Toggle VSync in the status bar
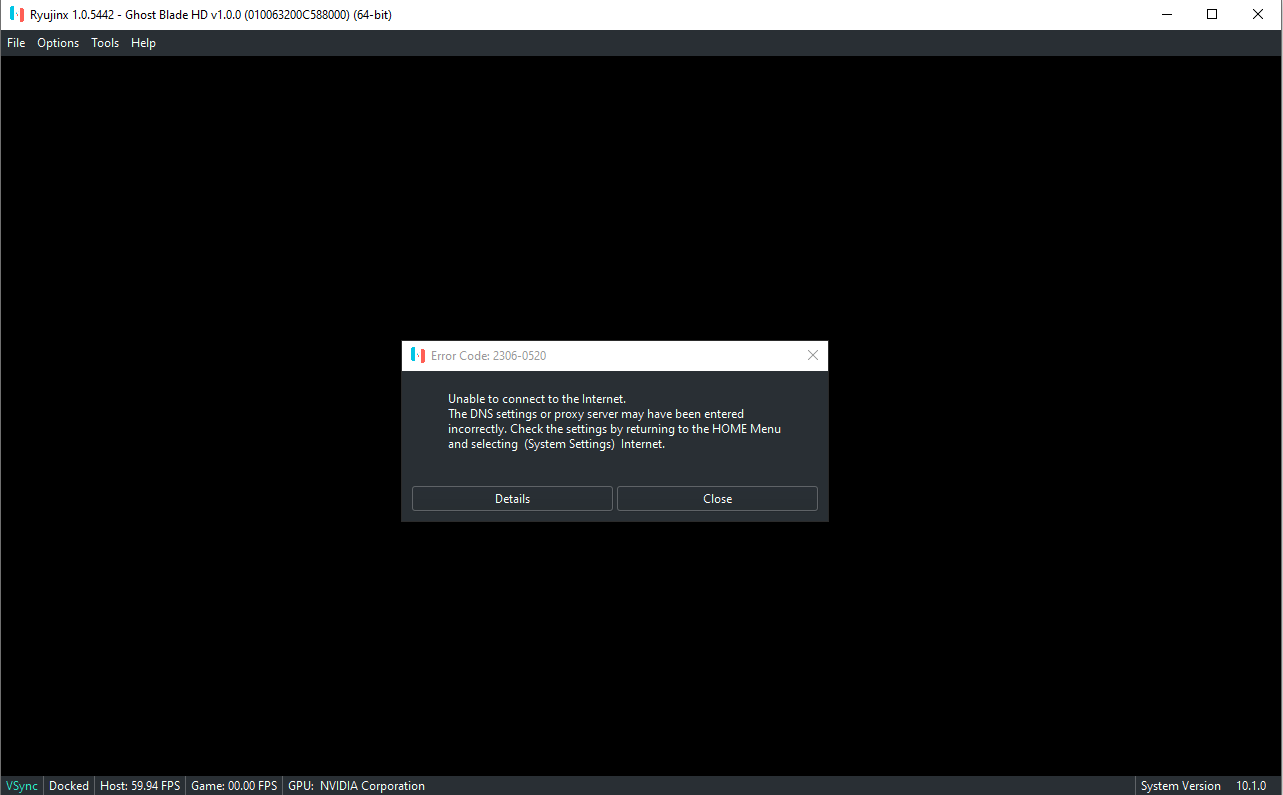1283x795 pixels. click(x=22, y=786)
